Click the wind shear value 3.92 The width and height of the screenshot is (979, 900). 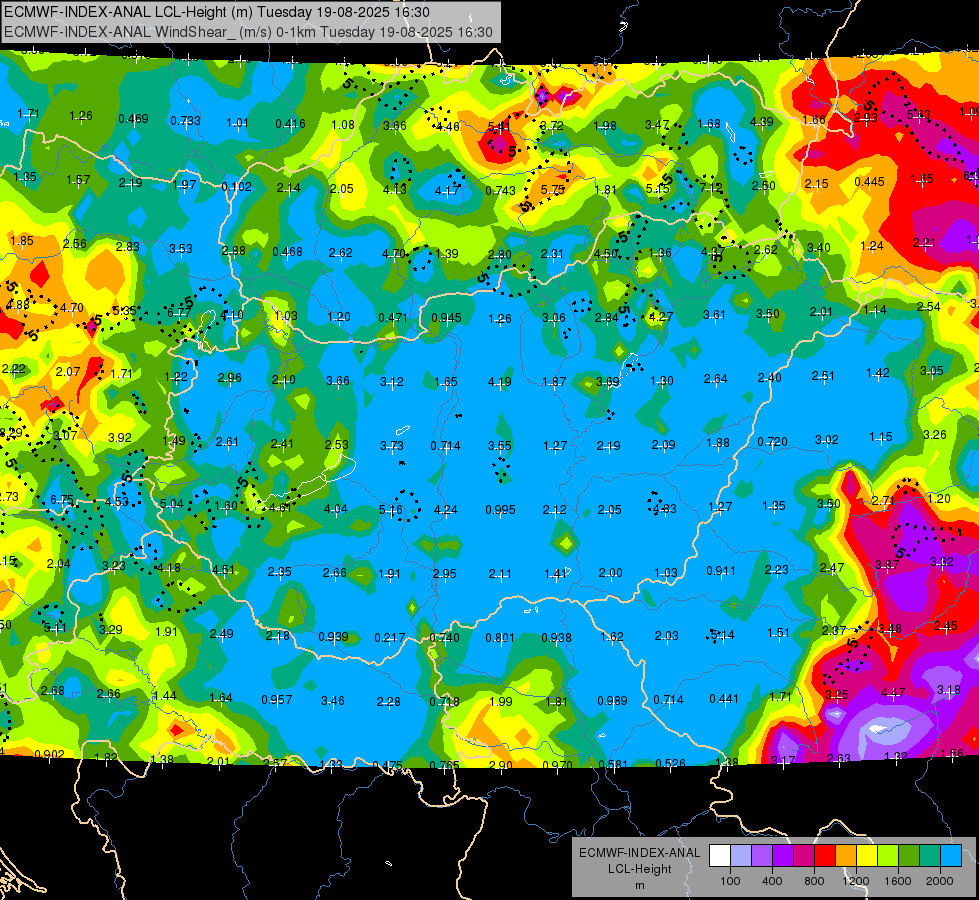click(x=120, y=438)
